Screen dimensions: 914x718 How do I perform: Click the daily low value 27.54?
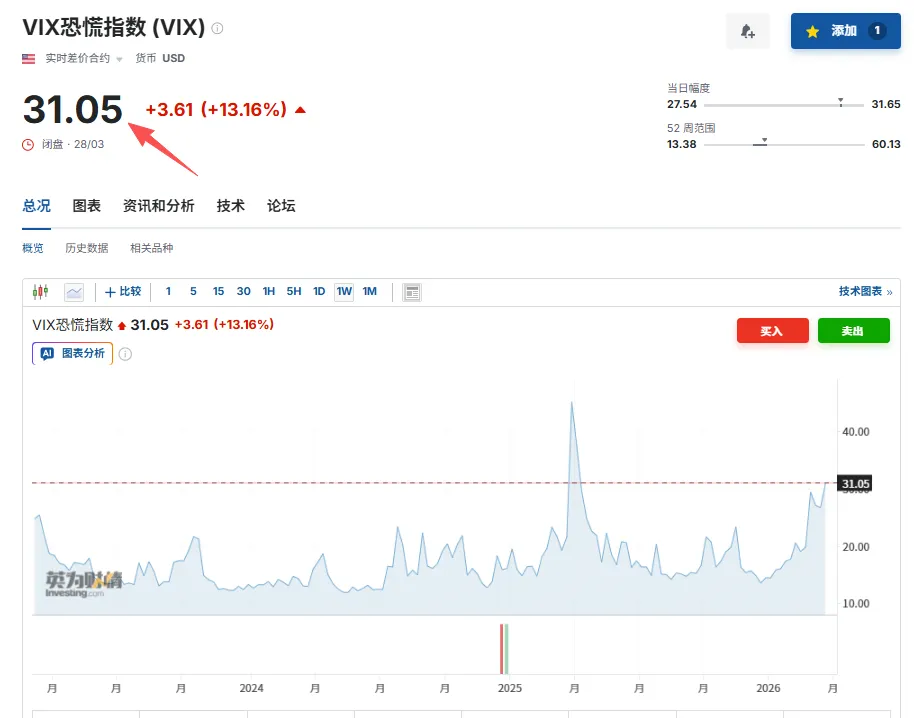[681, 104]
